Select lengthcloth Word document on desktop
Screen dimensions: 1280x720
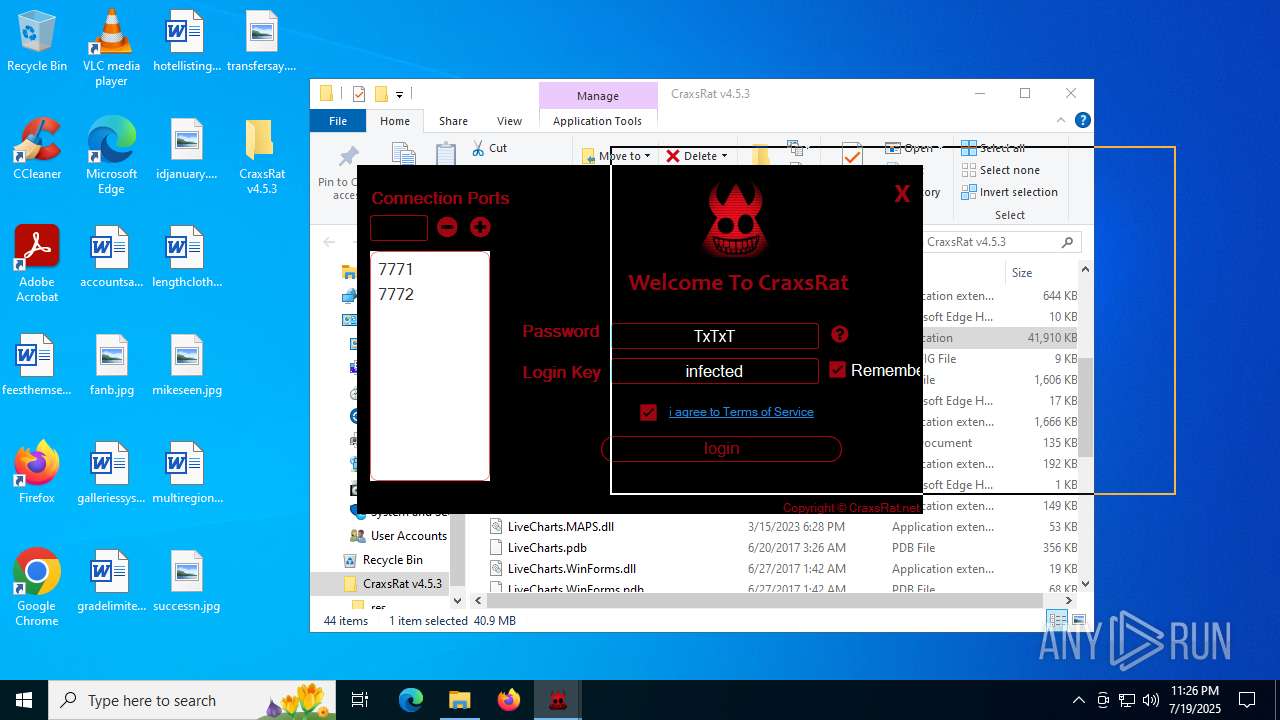186,258
